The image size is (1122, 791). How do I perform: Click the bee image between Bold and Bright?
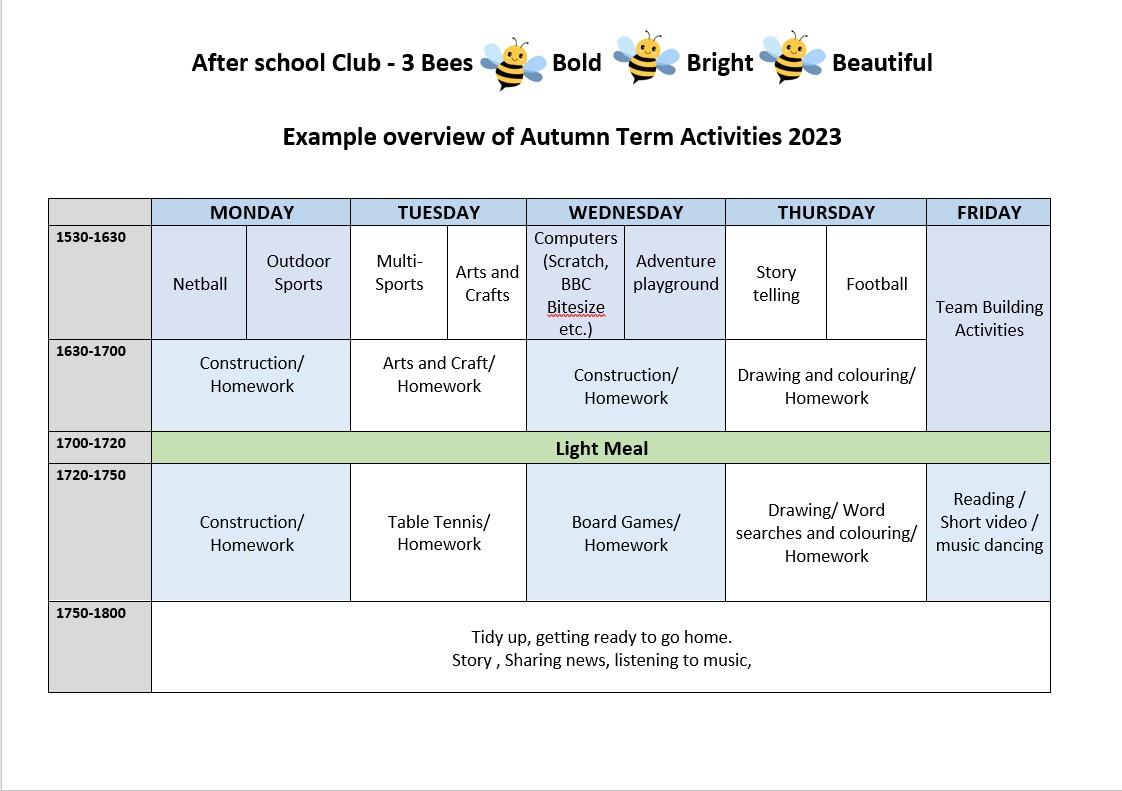tap(645, 59)
